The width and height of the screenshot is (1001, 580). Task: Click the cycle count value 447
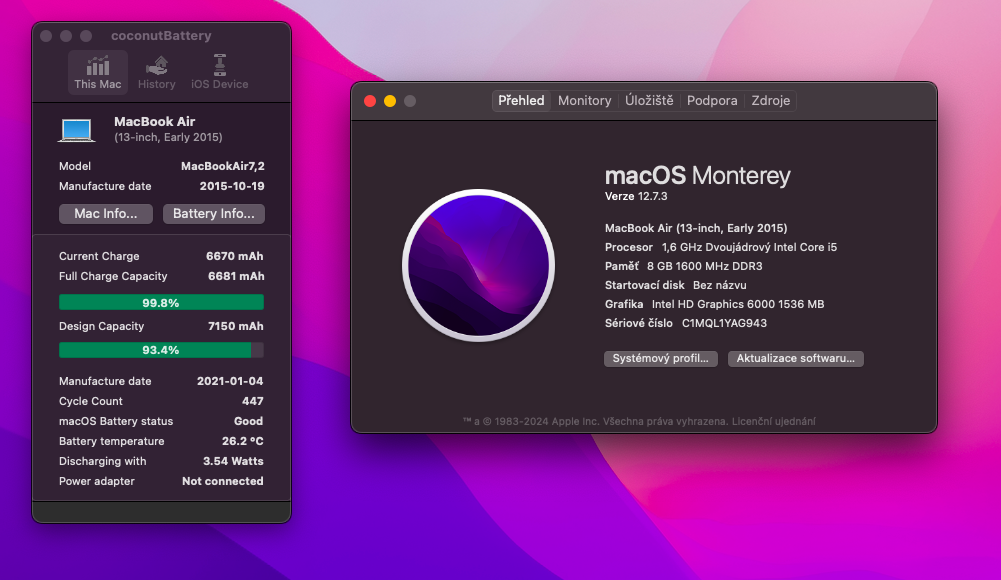click(x=253, y=401)
